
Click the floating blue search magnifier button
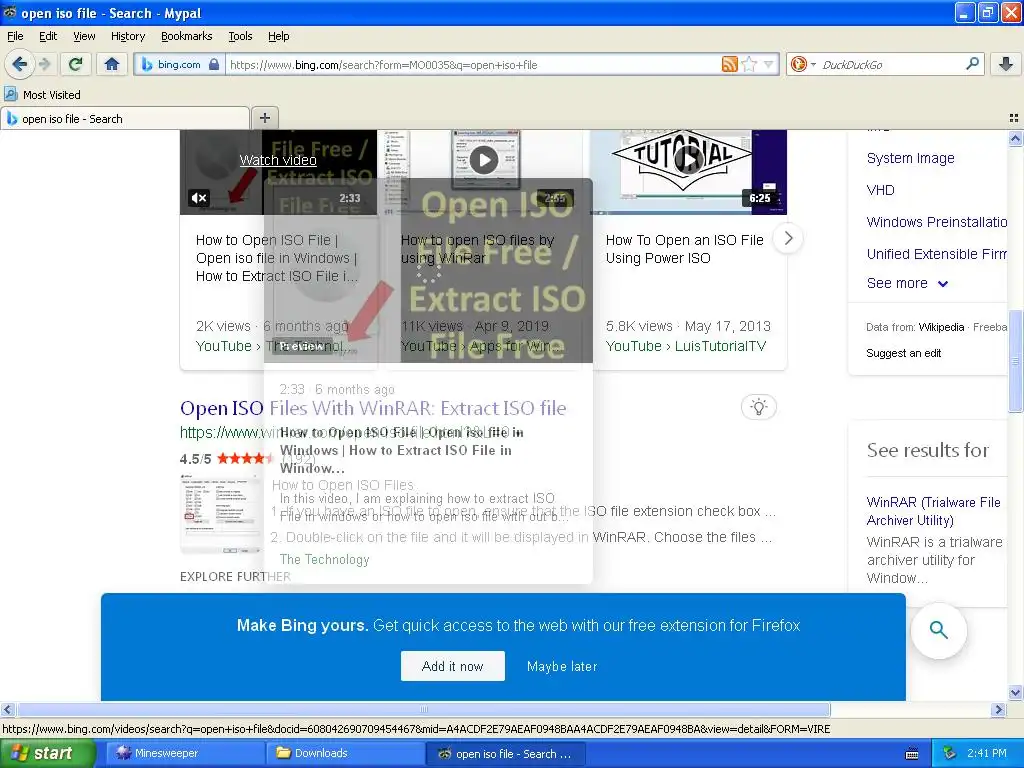938,630
